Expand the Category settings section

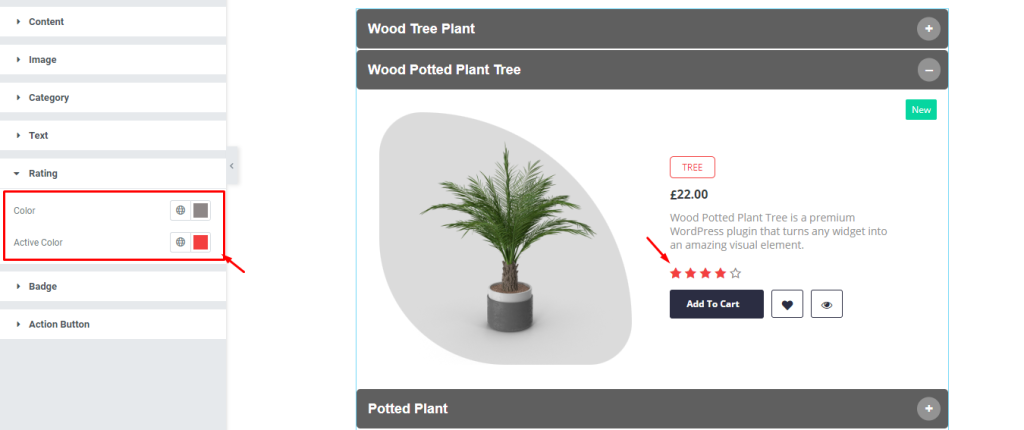pyautogui.click(x=113, y=97)
